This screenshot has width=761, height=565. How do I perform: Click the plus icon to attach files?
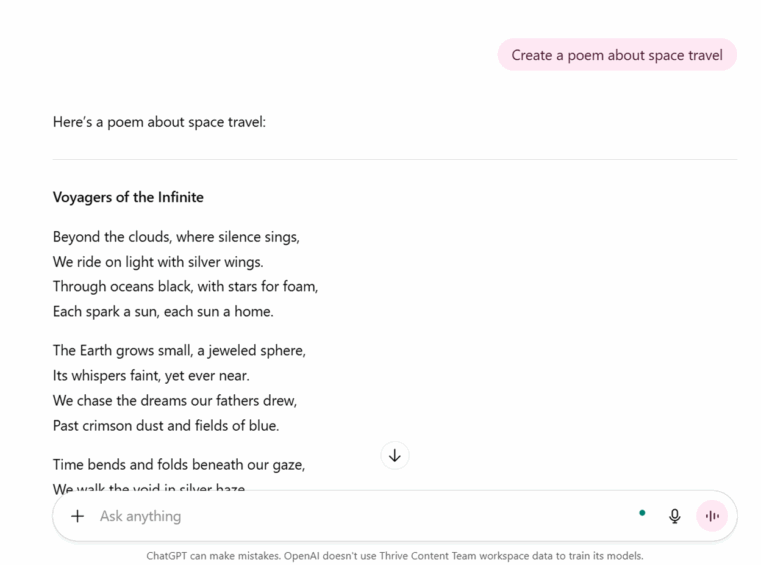coord(77,516)
